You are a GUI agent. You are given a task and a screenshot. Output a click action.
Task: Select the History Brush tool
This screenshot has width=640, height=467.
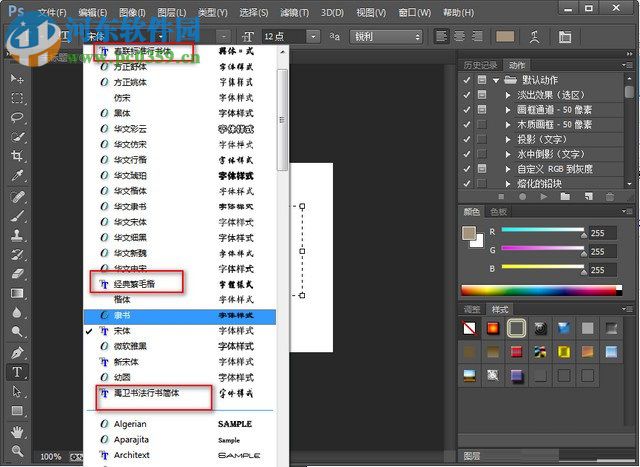pyautogui.click(x=17, y=255)
